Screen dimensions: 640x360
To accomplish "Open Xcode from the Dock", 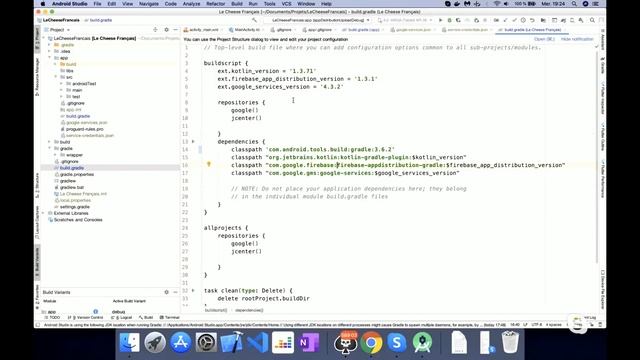I will 231,342.
